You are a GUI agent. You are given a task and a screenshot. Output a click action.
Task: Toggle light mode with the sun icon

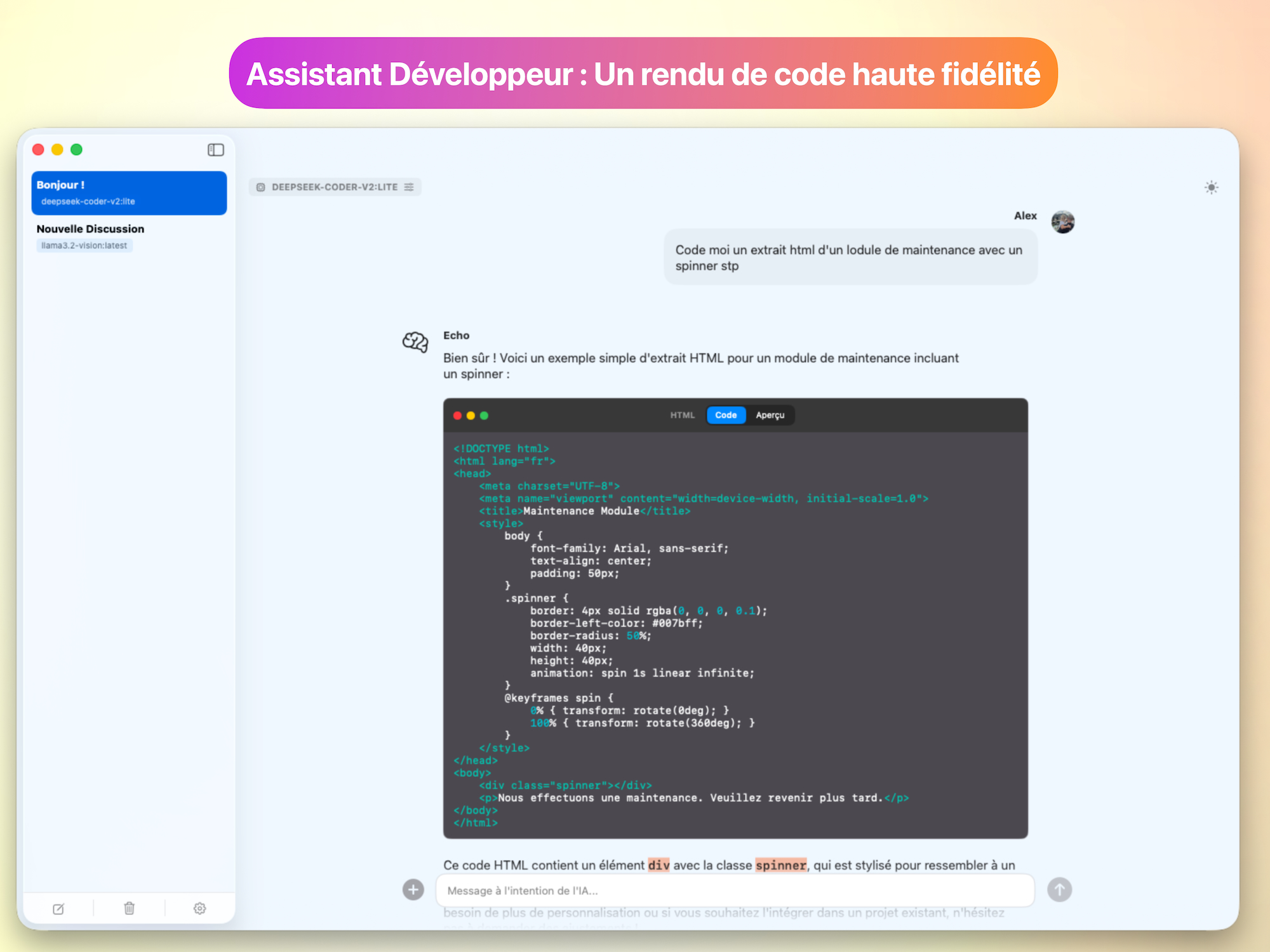pyautogui.click(x=1212, y=187)
